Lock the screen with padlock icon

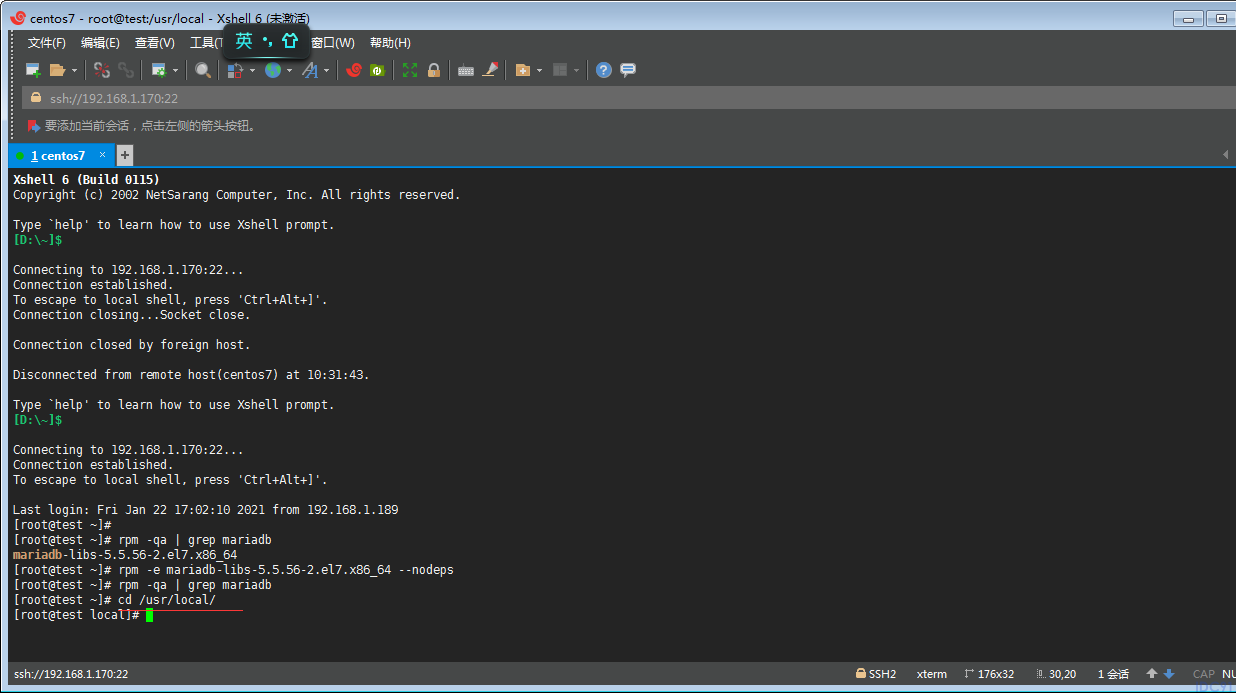[434, 70]
